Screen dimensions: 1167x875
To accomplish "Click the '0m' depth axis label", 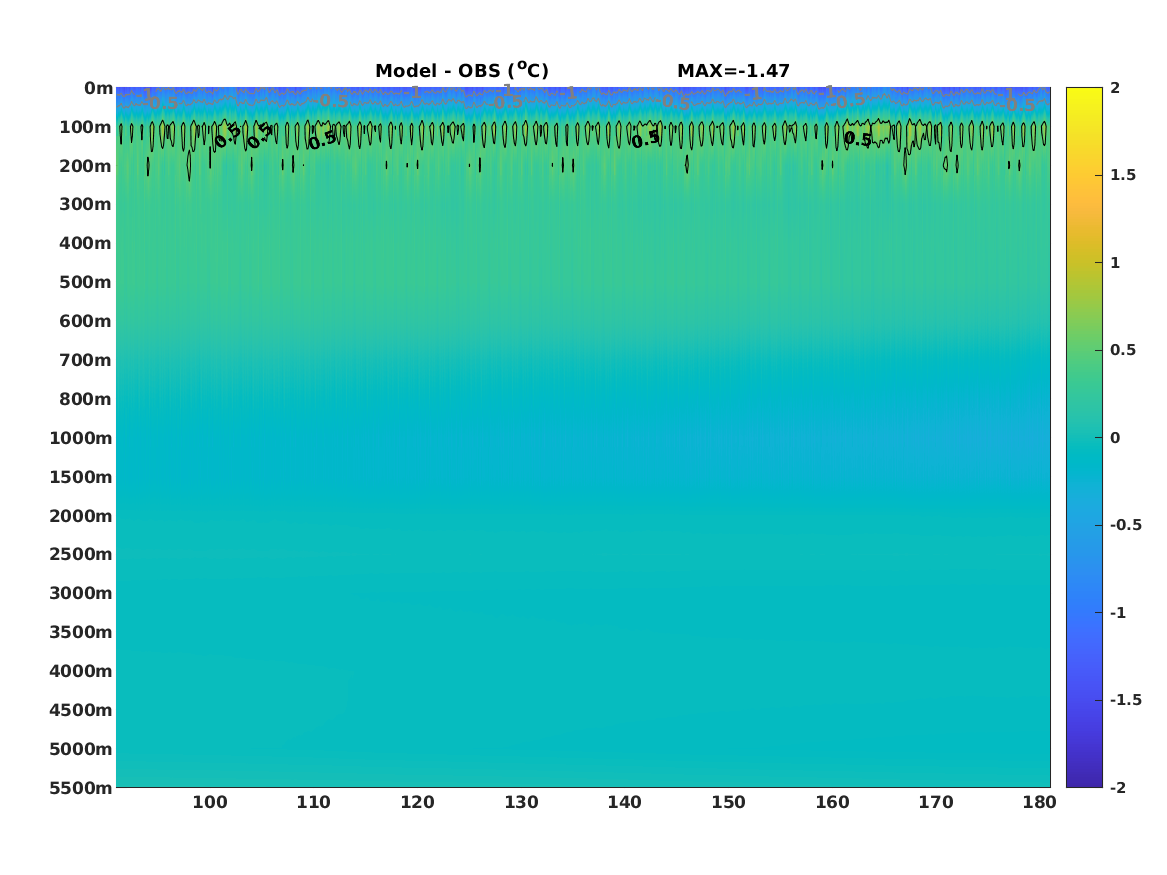I will (x=98, y=89).
